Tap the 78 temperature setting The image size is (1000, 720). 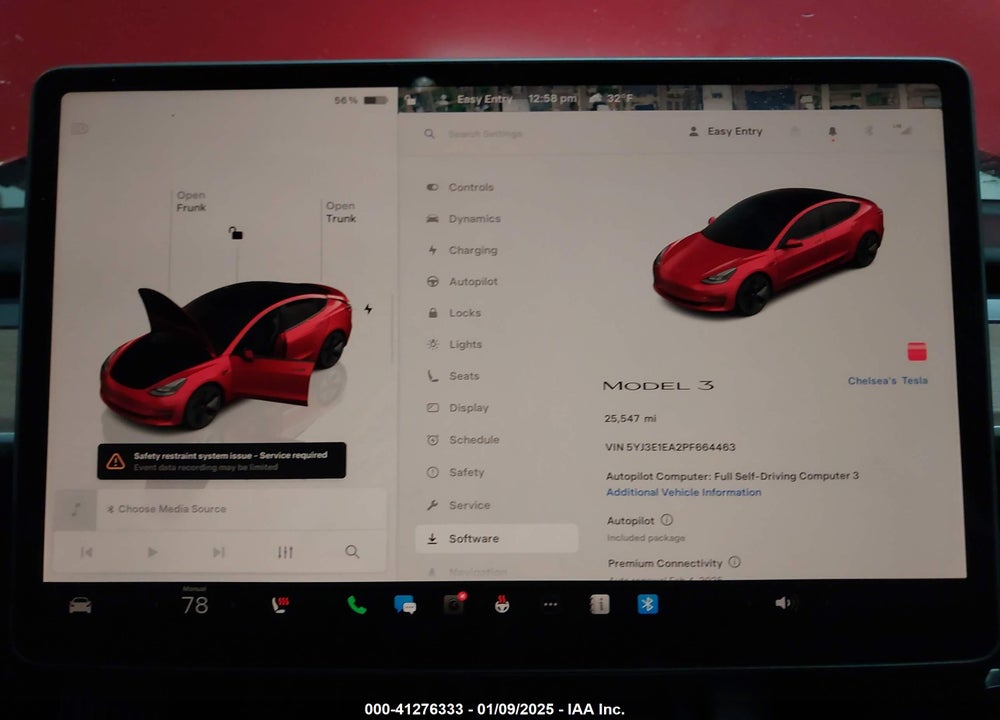pos(195,604)
